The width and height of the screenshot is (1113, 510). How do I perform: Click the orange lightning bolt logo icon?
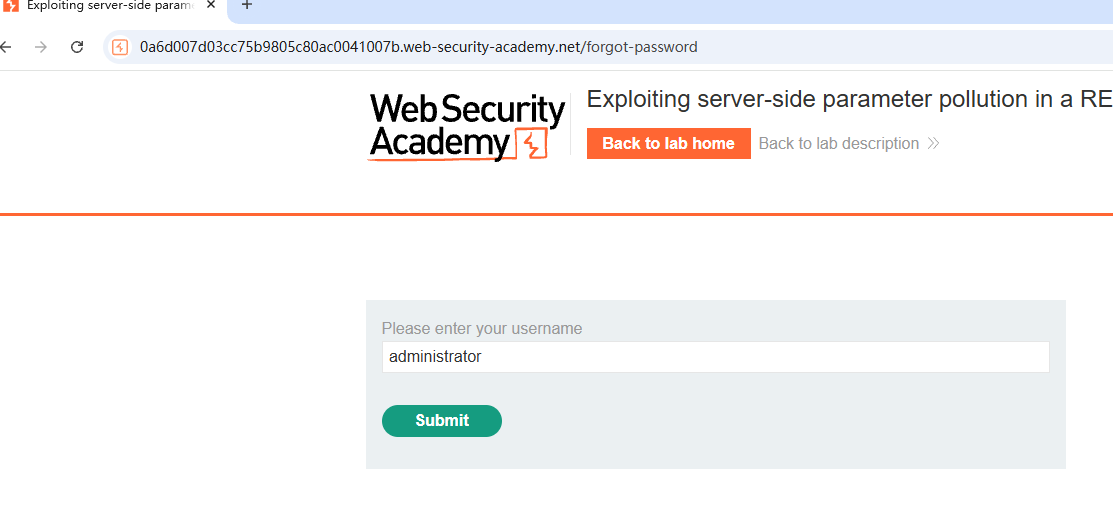point(532,143)
